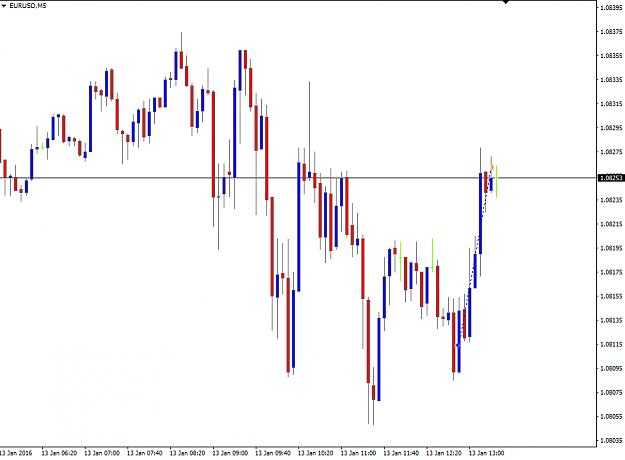The image size is (625, 460).
Task: Select the orange trade close marker
Action: 493,167
